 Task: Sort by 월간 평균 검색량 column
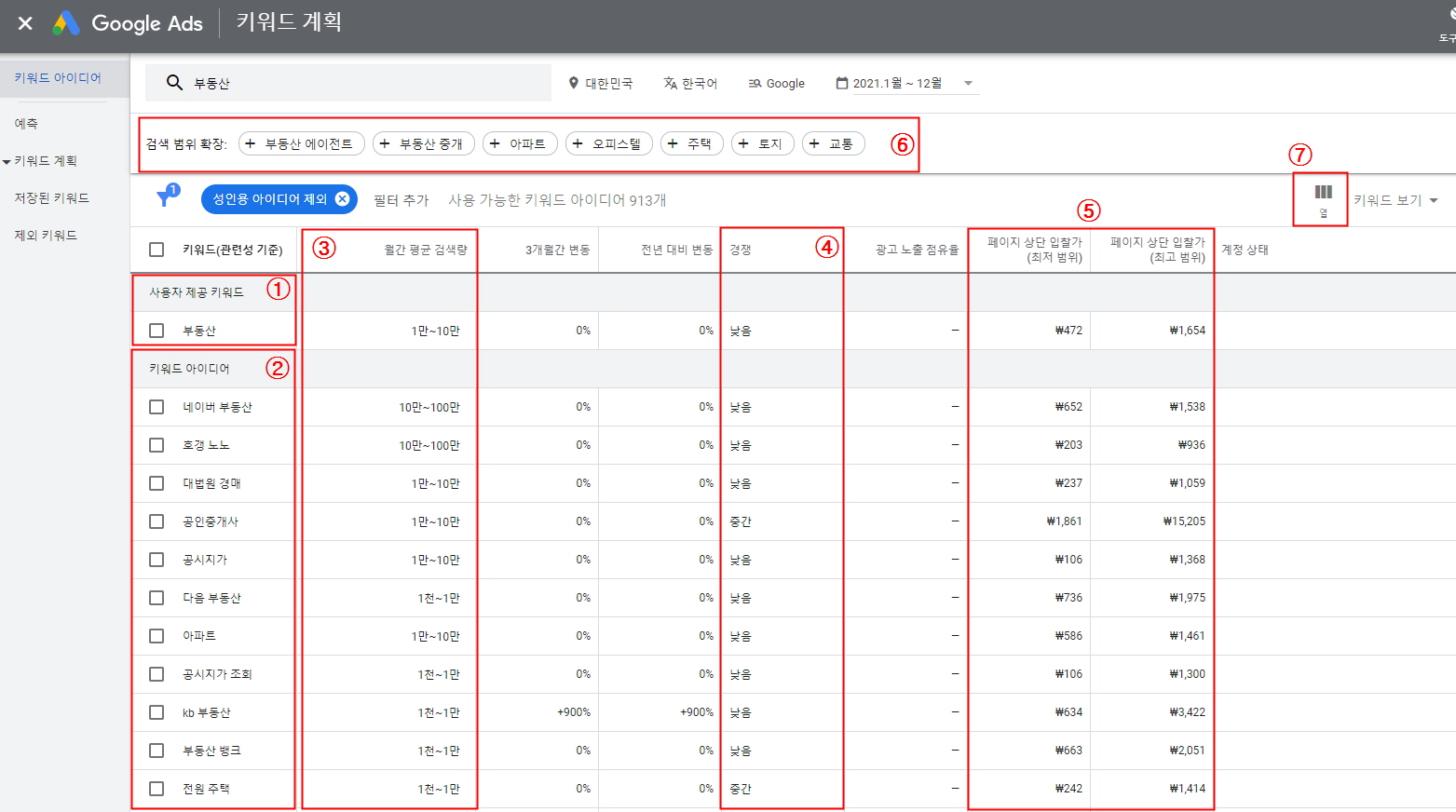426,250
